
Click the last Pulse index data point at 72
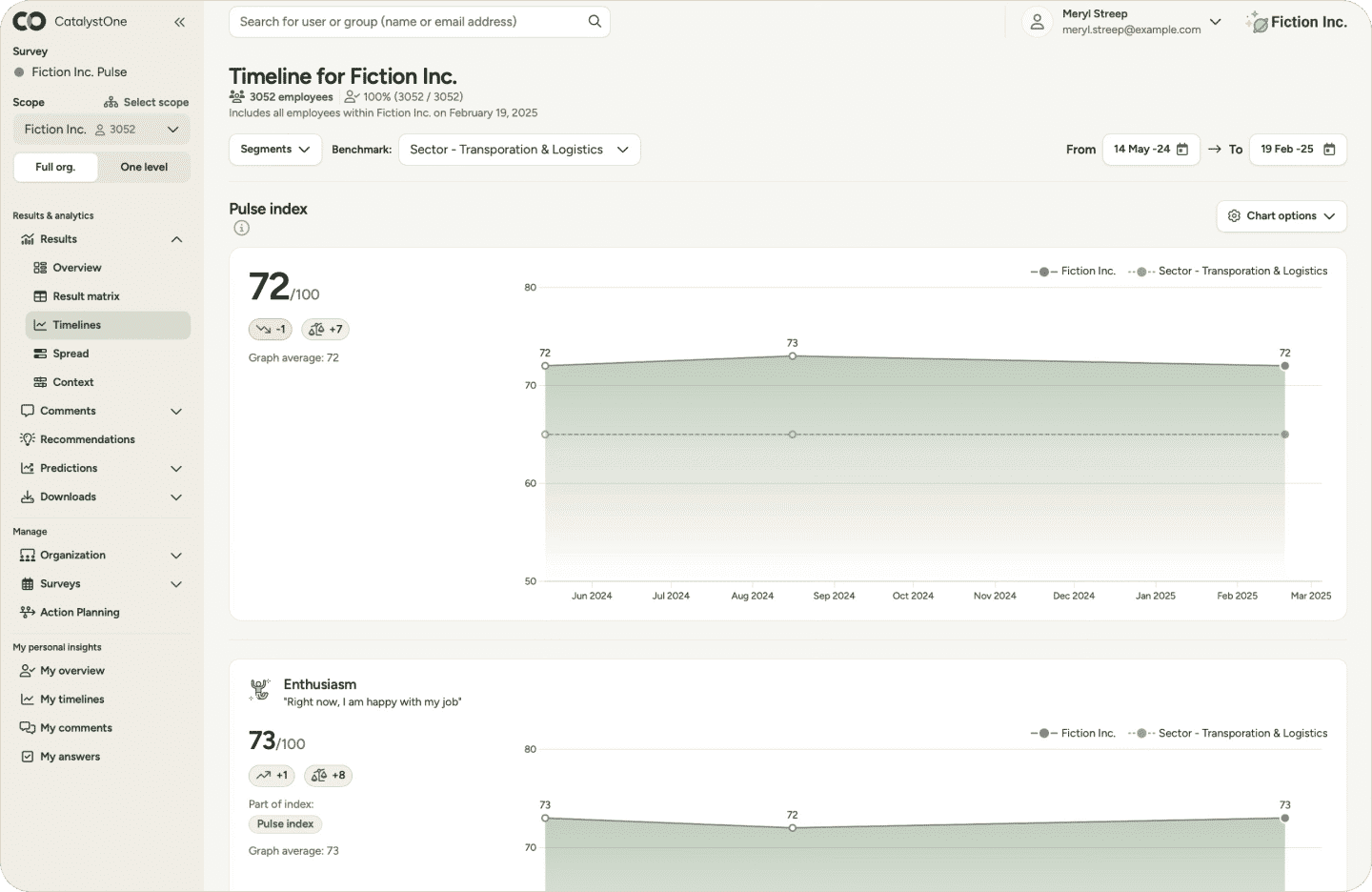[x=1285, y=366]
